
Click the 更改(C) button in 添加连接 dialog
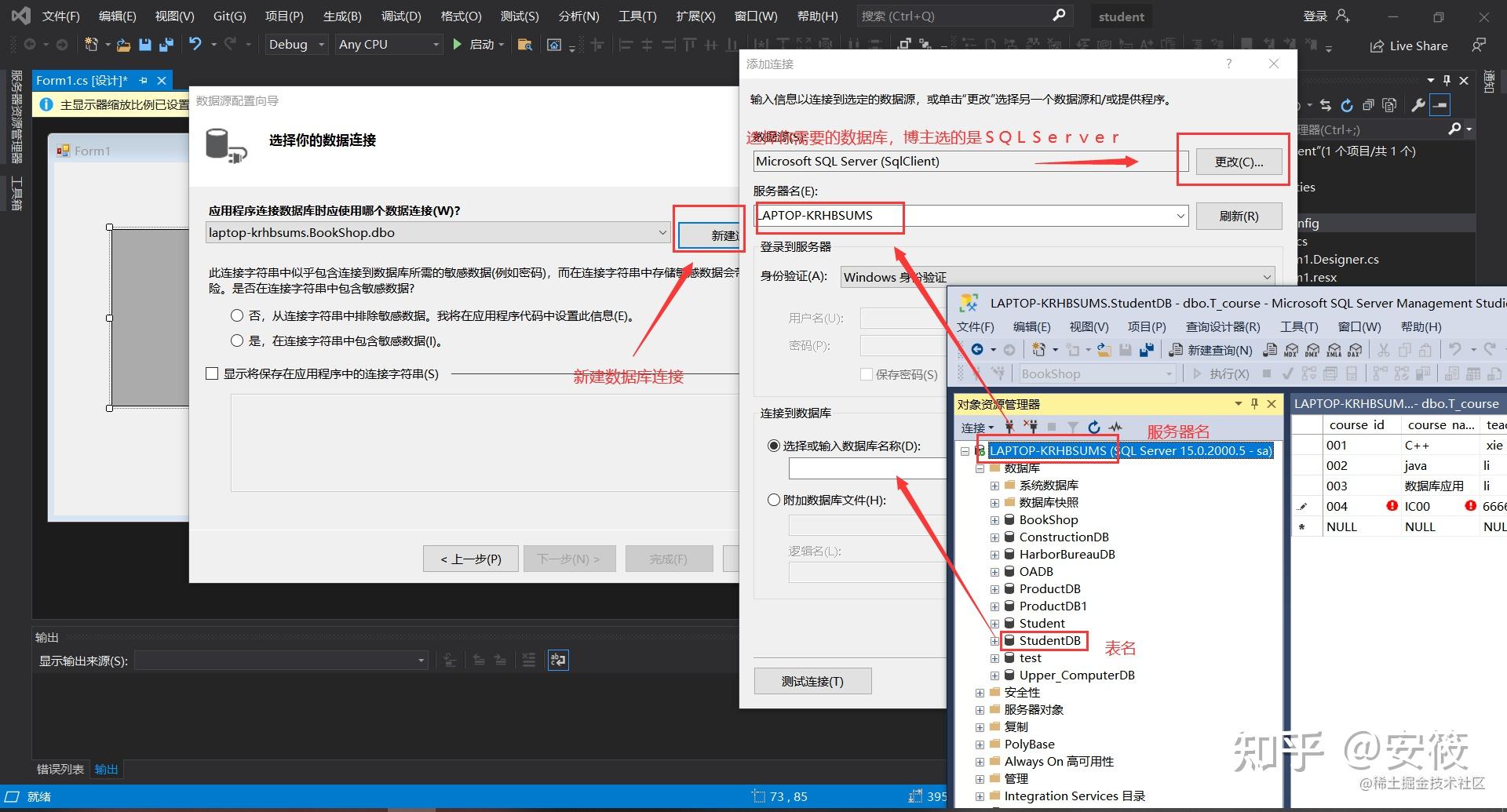pyautogui.click(x=1238, y=162)
